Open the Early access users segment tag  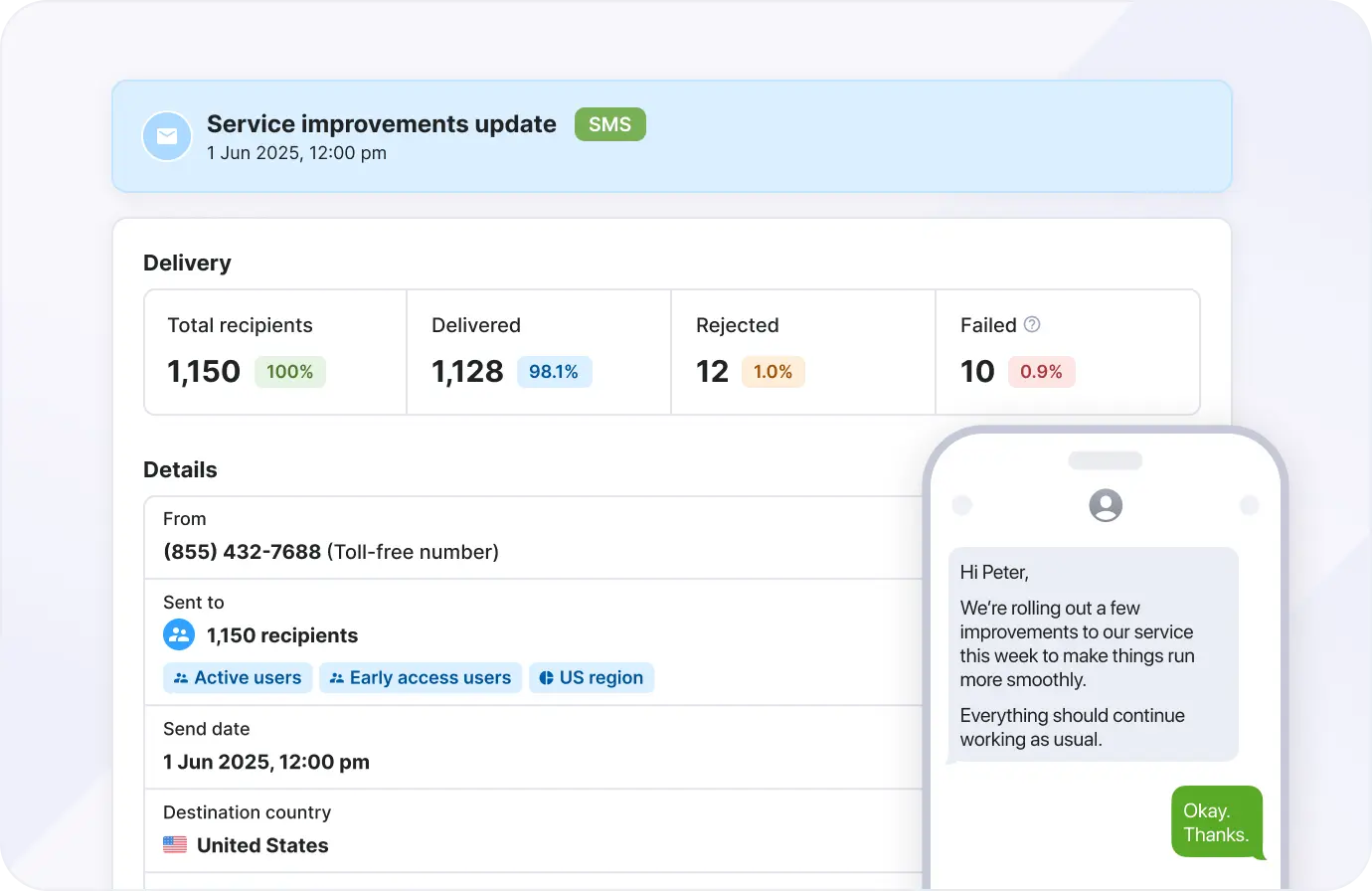tap(421, 678)
